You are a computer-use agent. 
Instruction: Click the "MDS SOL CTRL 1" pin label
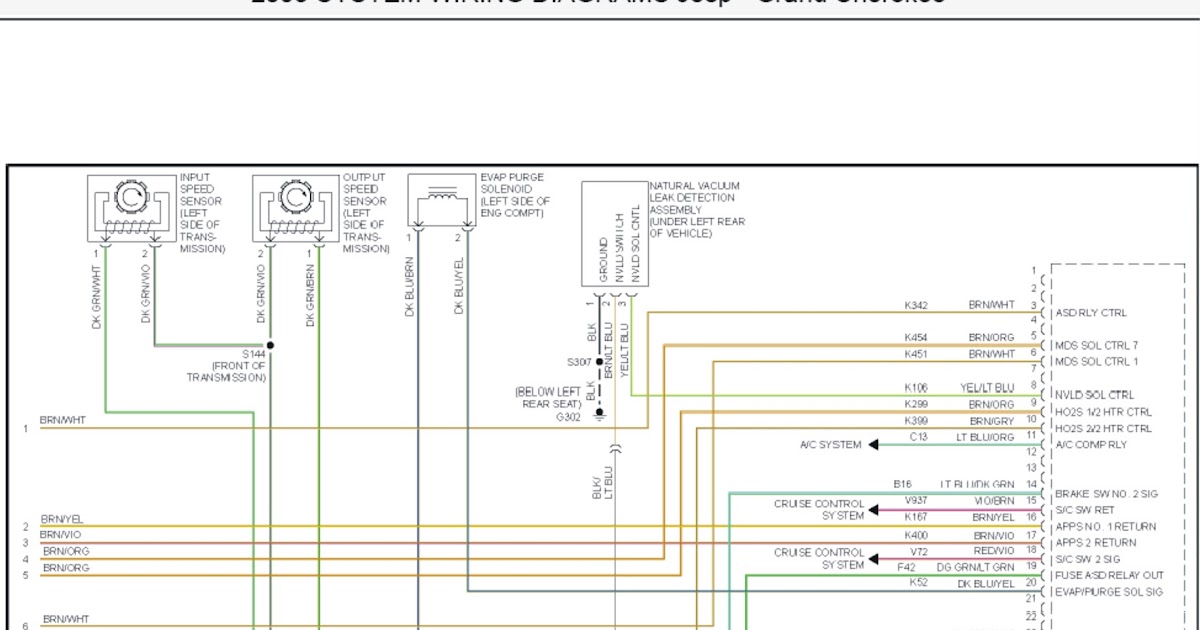coord(1096,361)
